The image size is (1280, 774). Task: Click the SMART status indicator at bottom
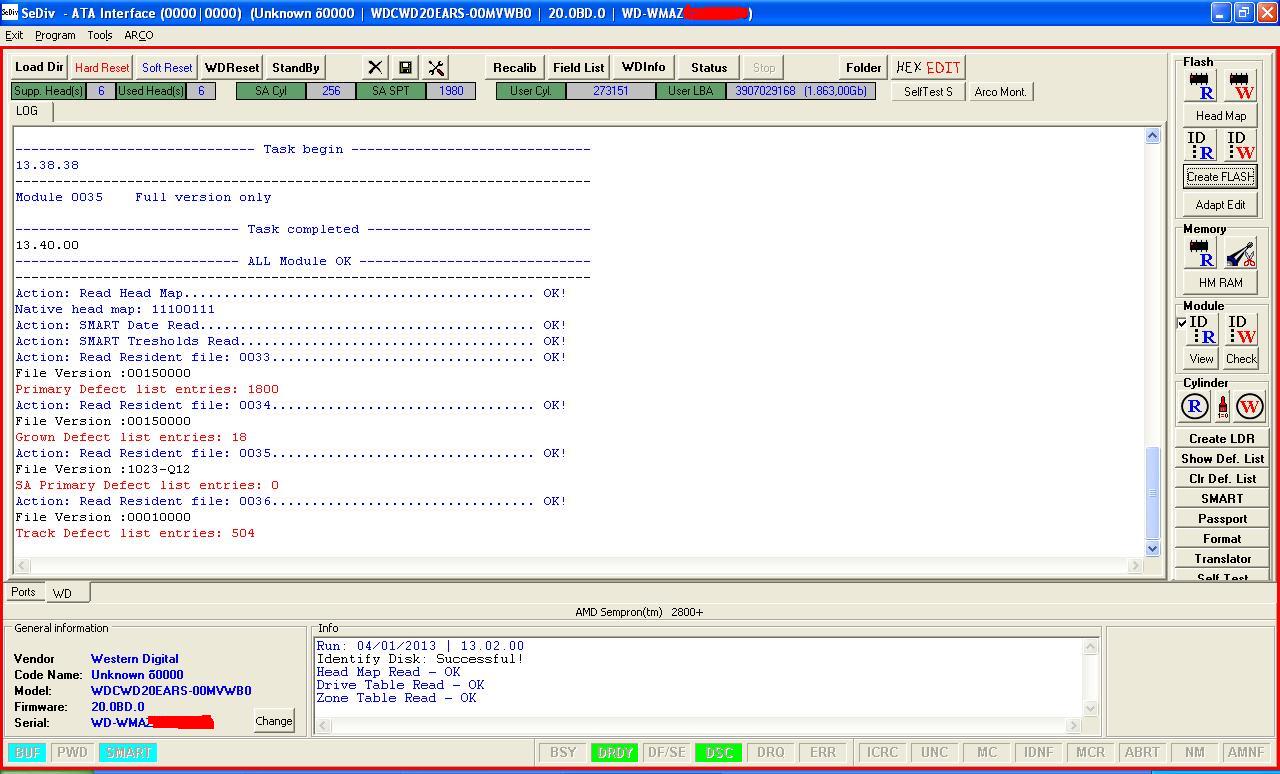[128, 752]
